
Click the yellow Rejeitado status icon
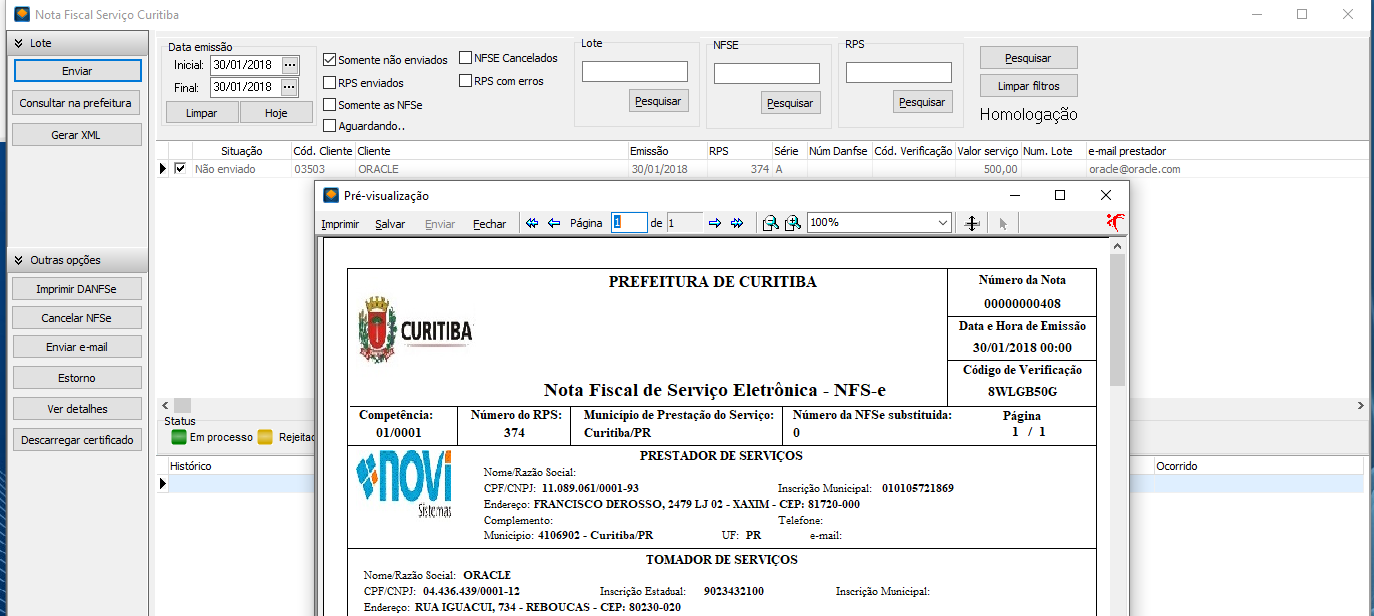tap(265, 437)
